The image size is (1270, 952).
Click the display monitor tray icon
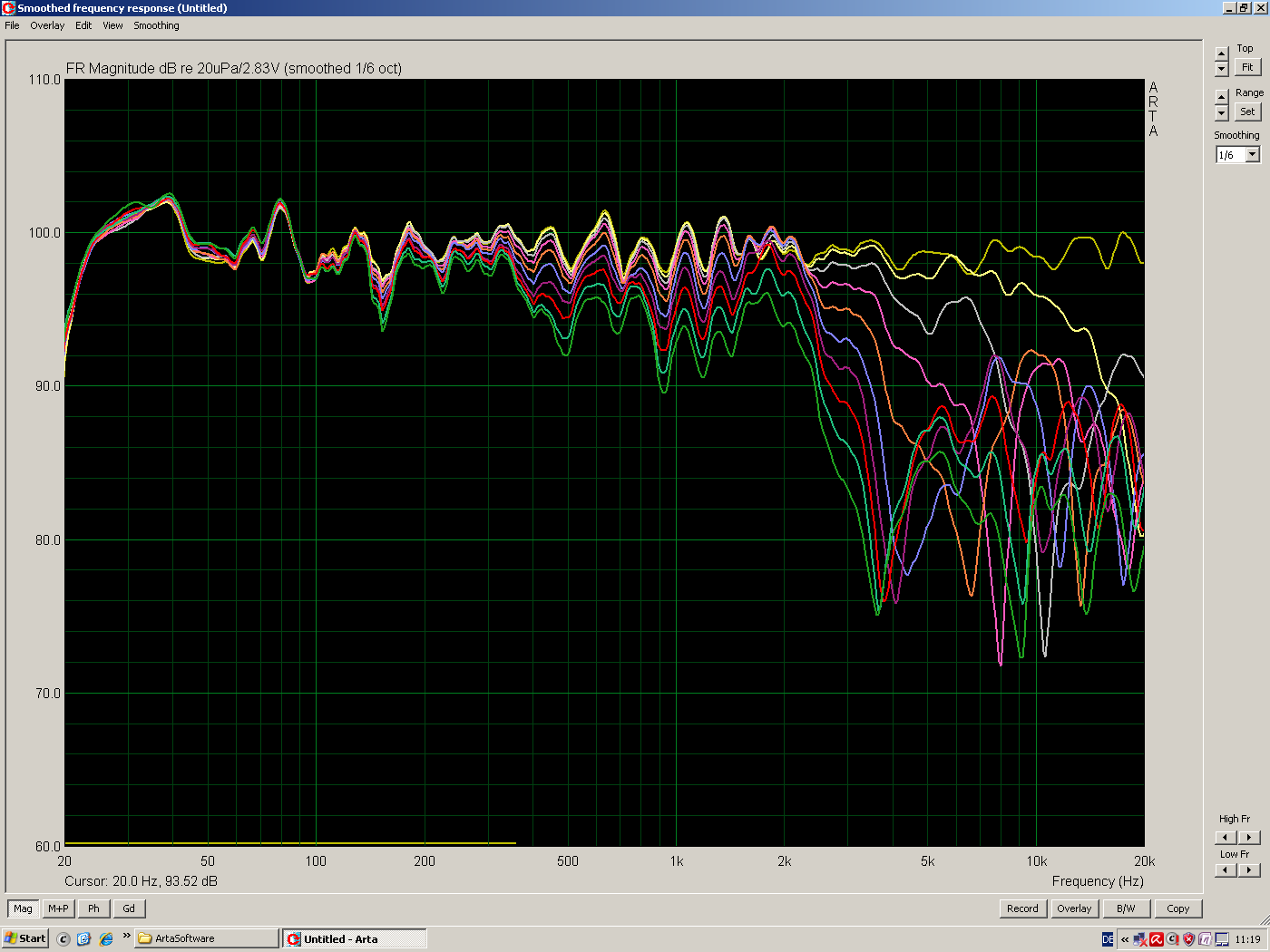(1222, 939)
